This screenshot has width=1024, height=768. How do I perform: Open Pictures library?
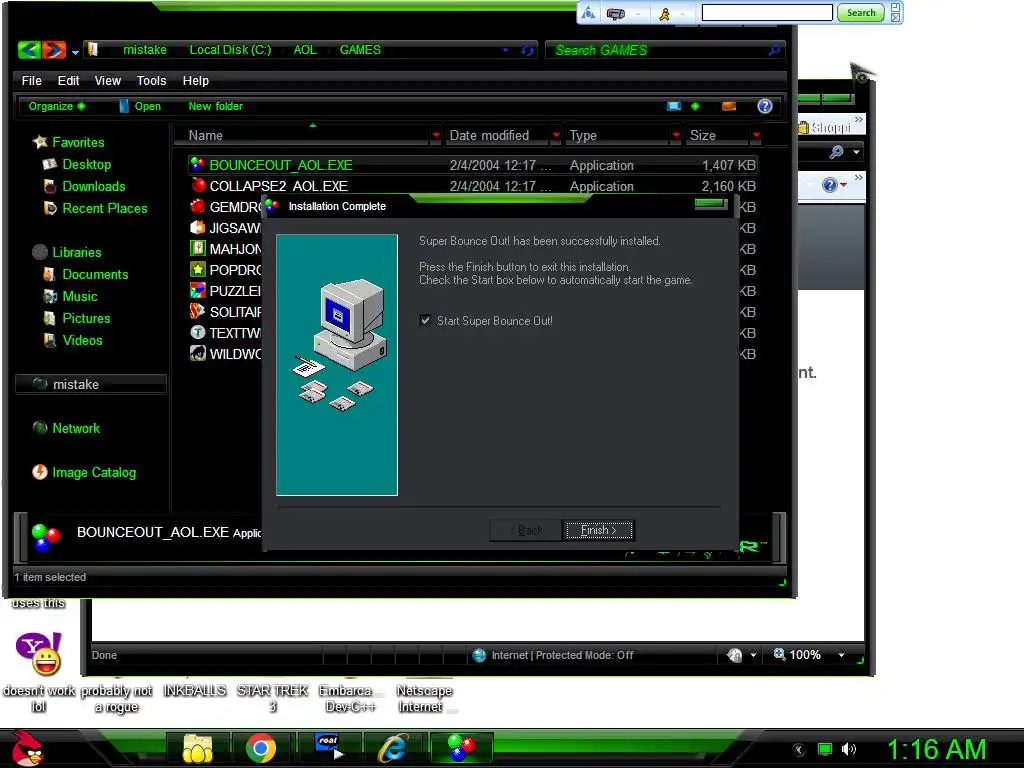76,318
